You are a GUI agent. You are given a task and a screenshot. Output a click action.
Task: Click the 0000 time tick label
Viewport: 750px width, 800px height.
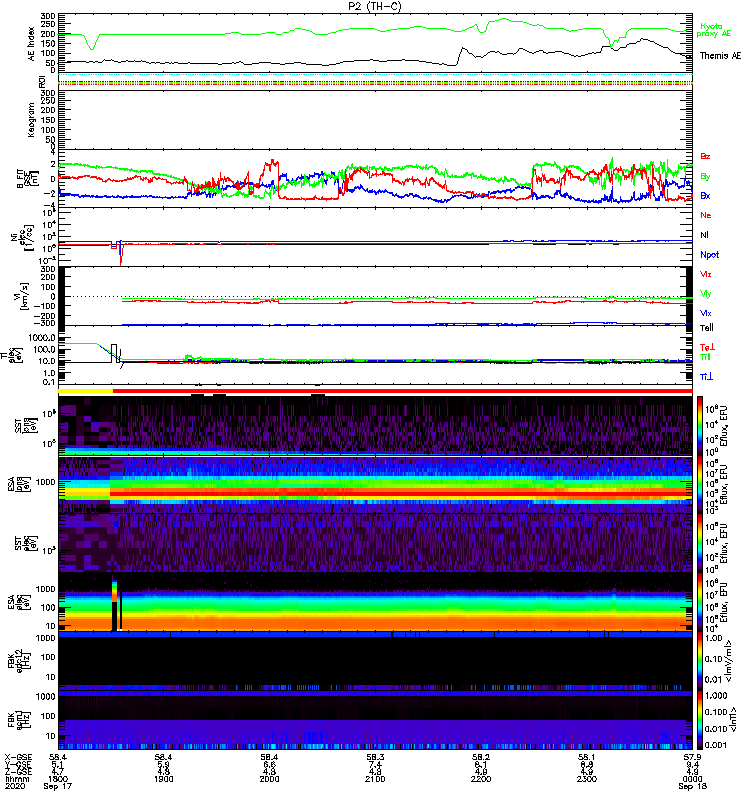pos(692,779)
